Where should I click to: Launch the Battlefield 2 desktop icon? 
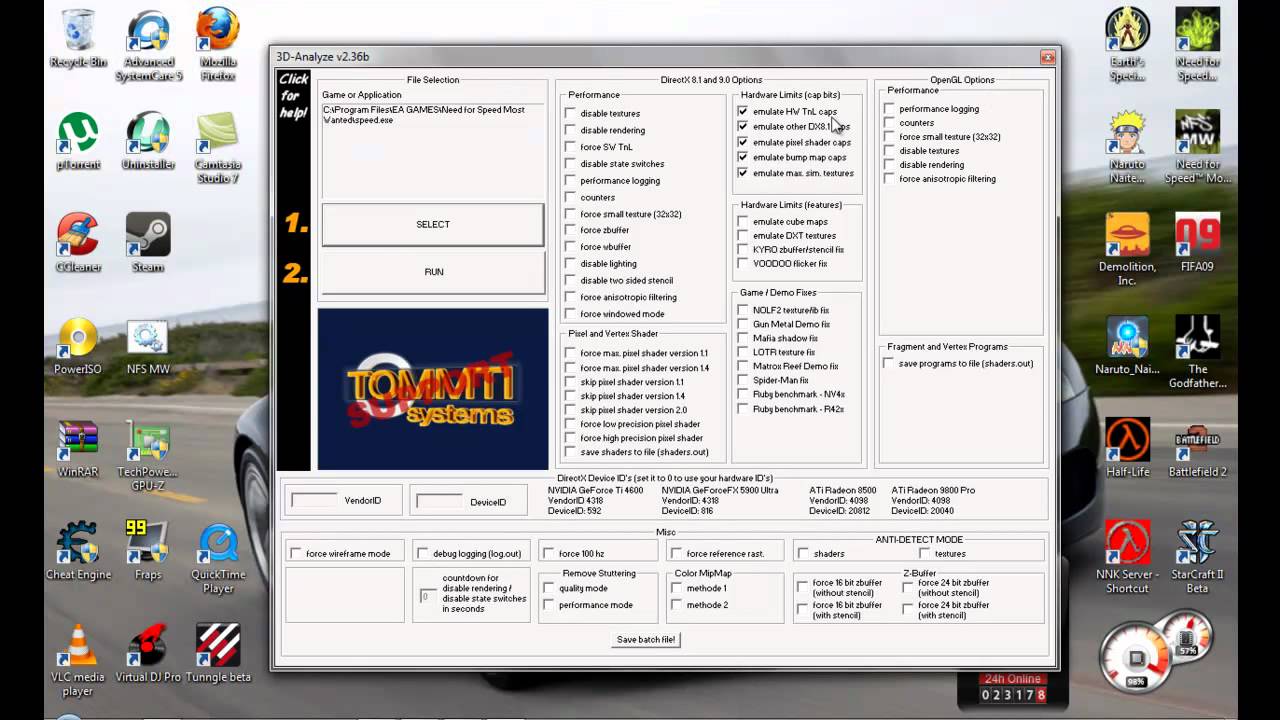click(1197, 449)
